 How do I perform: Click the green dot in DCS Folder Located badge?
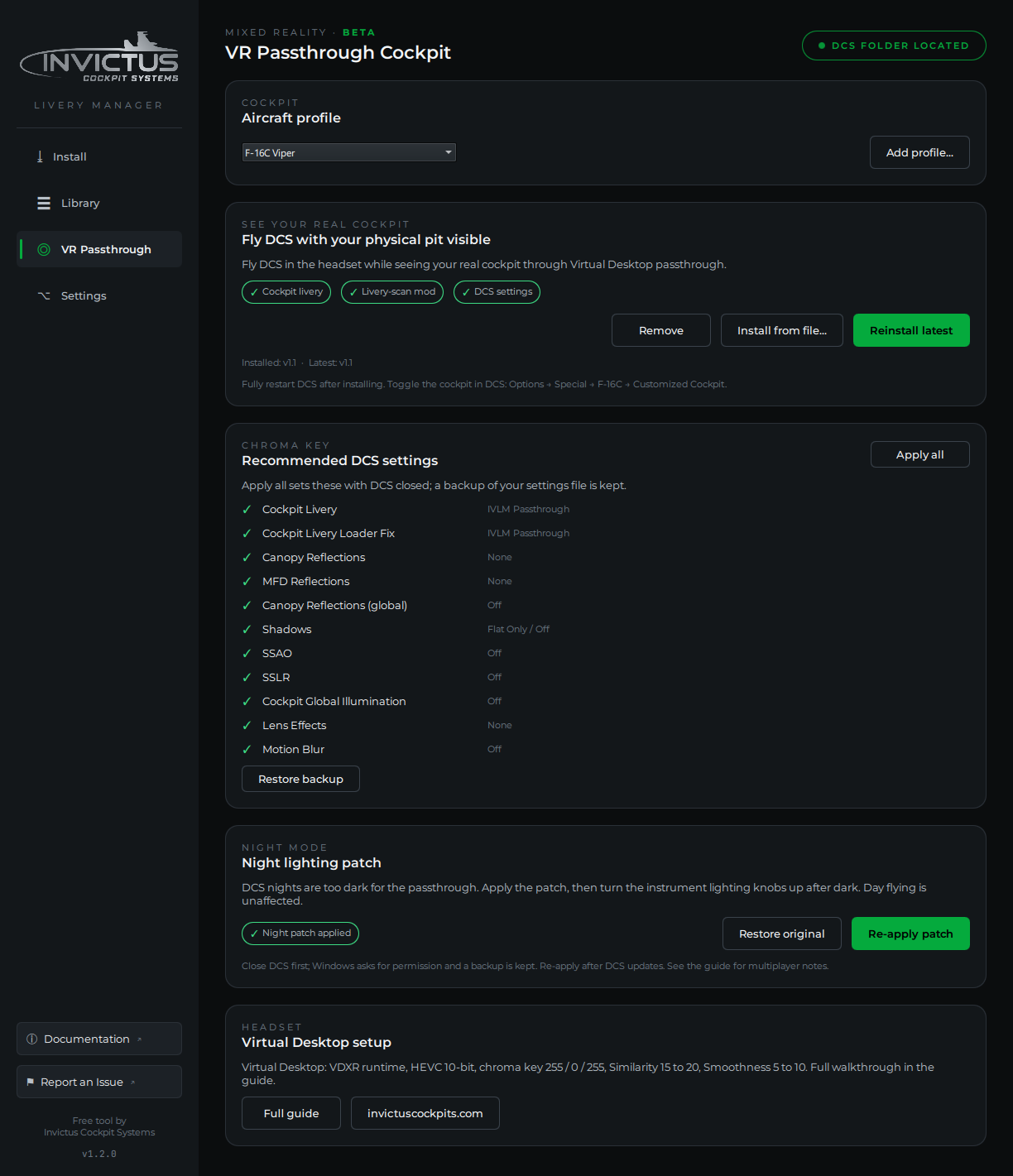822,46
